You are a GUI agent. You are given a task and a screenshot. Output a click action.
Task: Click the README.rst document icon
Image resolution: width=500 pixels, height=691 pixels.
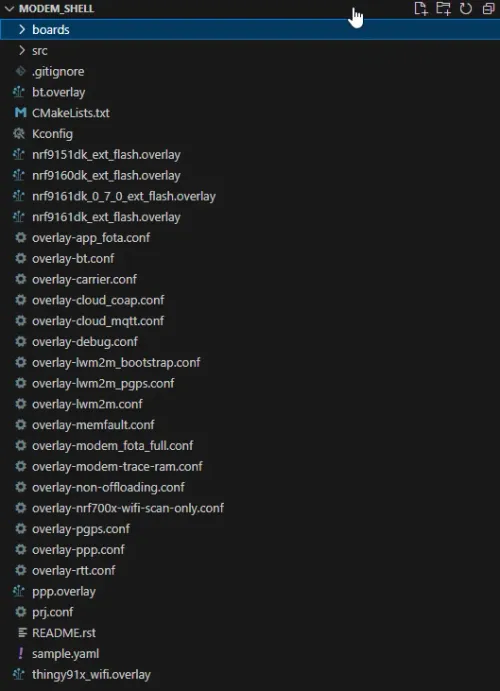point(22,633)
